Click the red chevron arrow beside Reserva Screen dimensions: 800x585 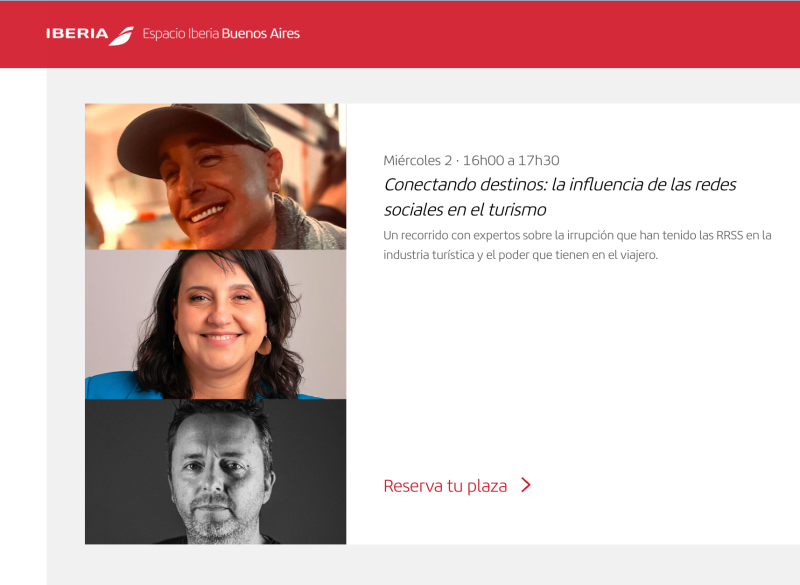click(x=526, y=485)
